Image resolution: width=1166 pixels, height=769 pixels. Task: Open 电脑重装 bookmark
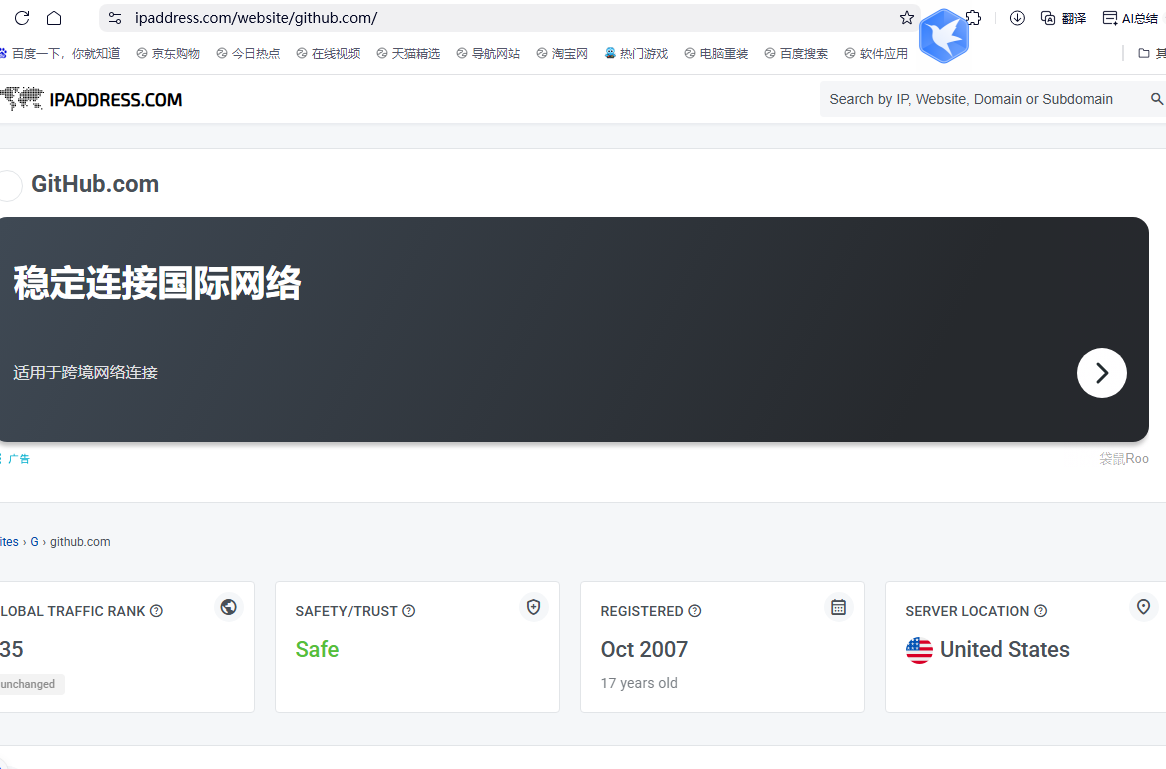(716, 54)
